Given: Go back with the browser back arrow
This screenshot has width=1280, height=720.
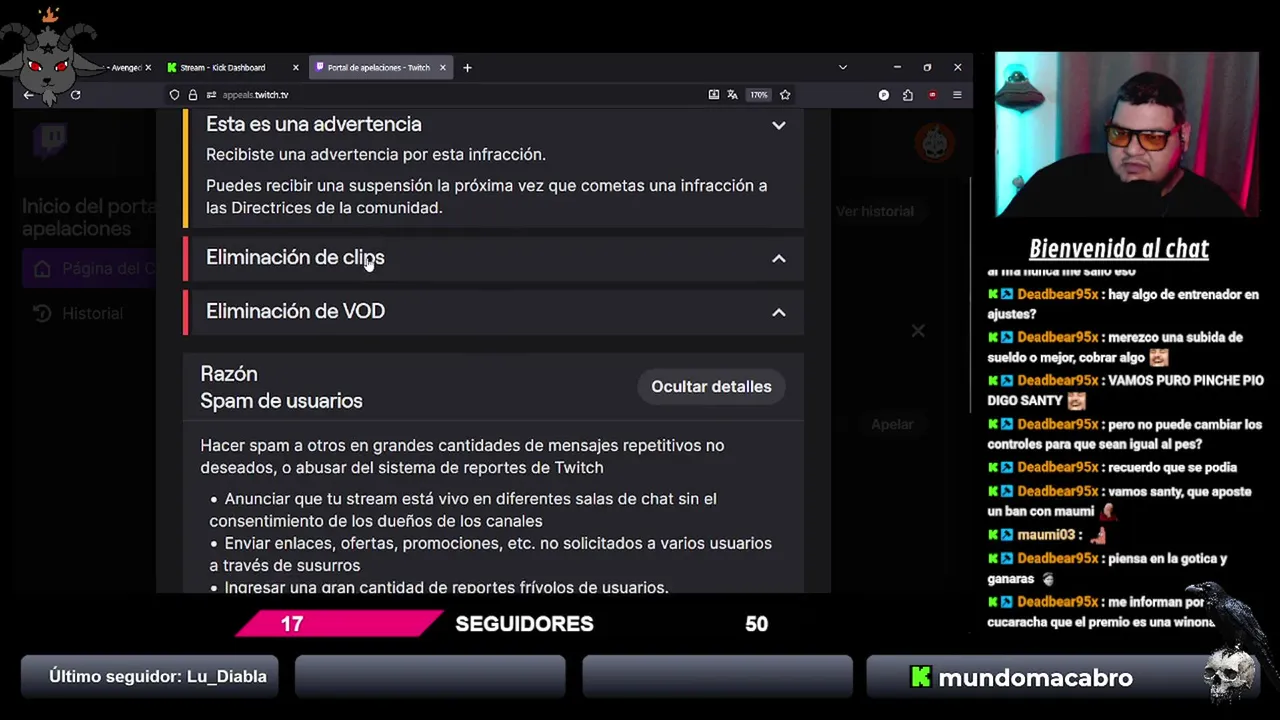Looking at the screenshot, I should pyautogui.click(x=28, y=95).
